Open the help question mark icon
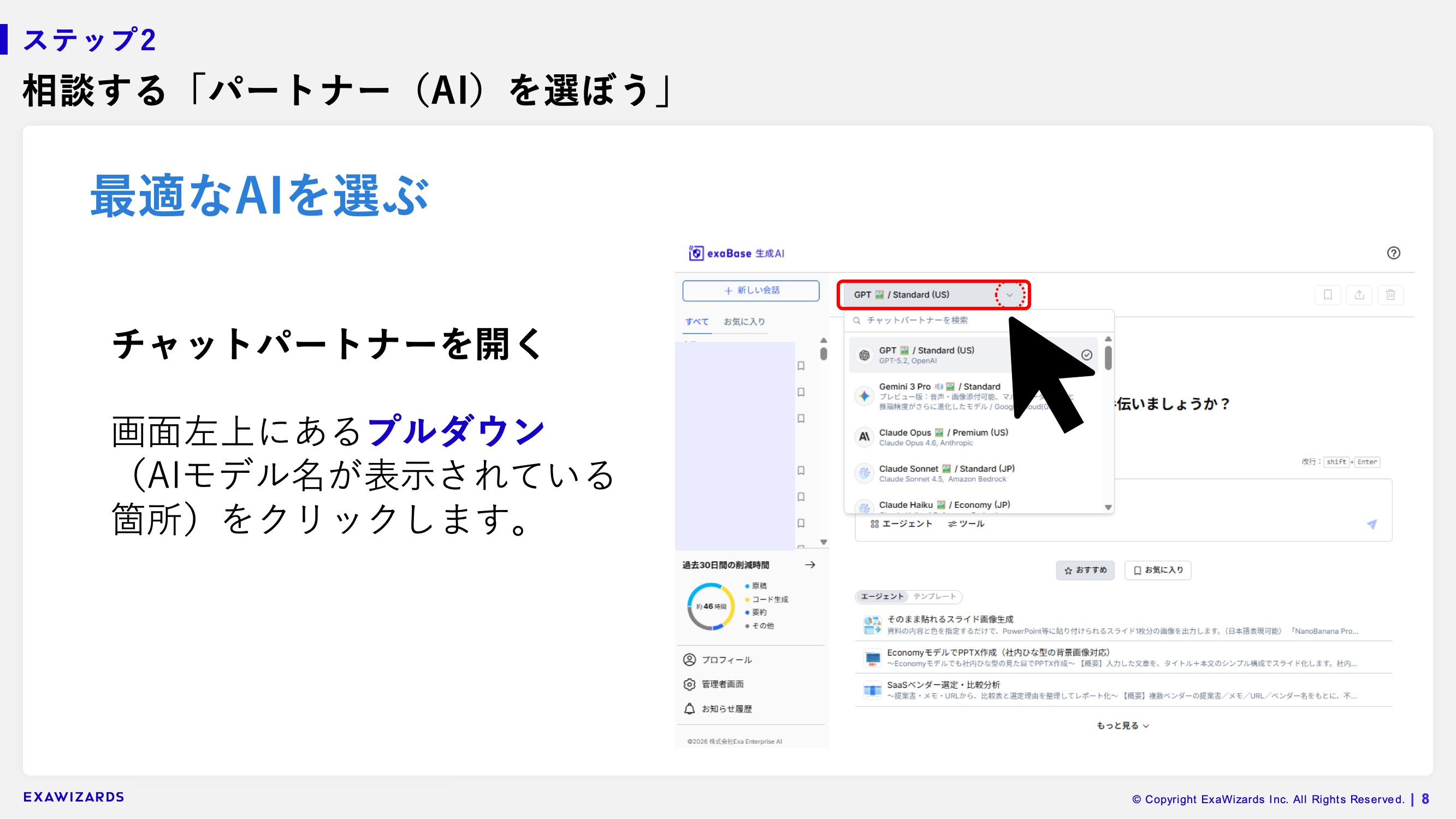 (1393, 253)
